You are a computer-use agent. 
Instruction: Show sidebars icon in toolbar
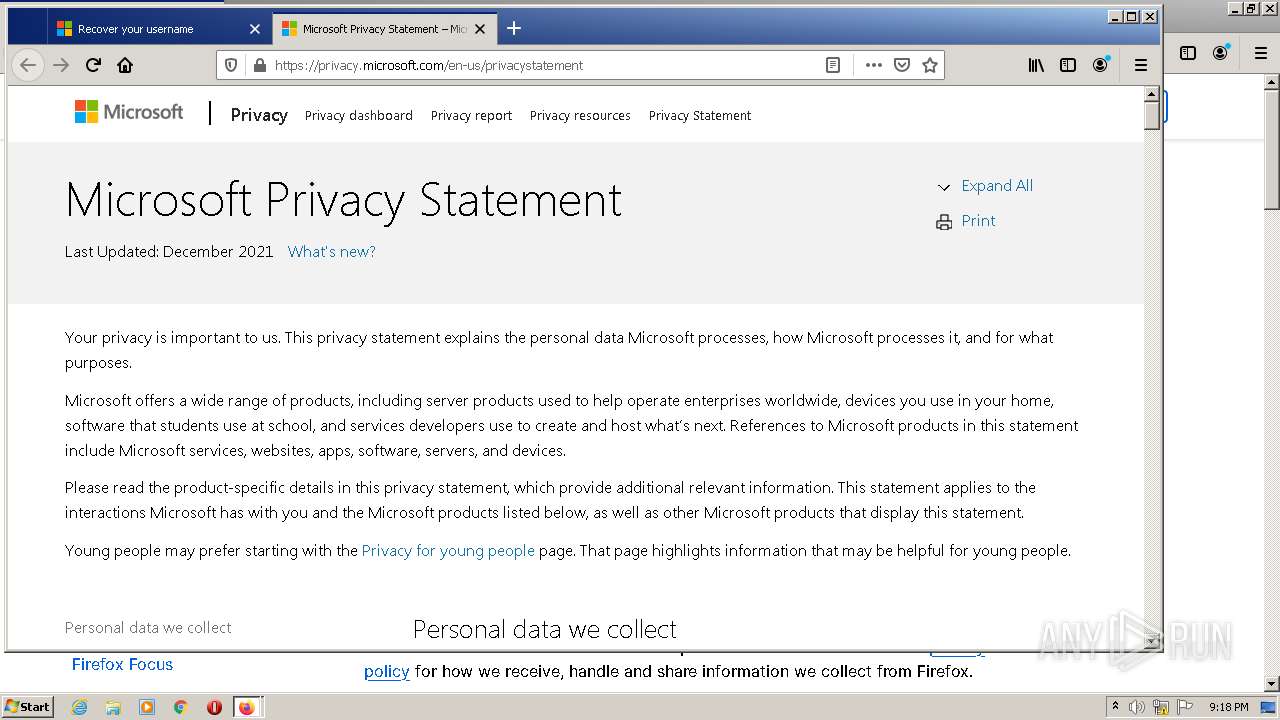pos(1068,65)
